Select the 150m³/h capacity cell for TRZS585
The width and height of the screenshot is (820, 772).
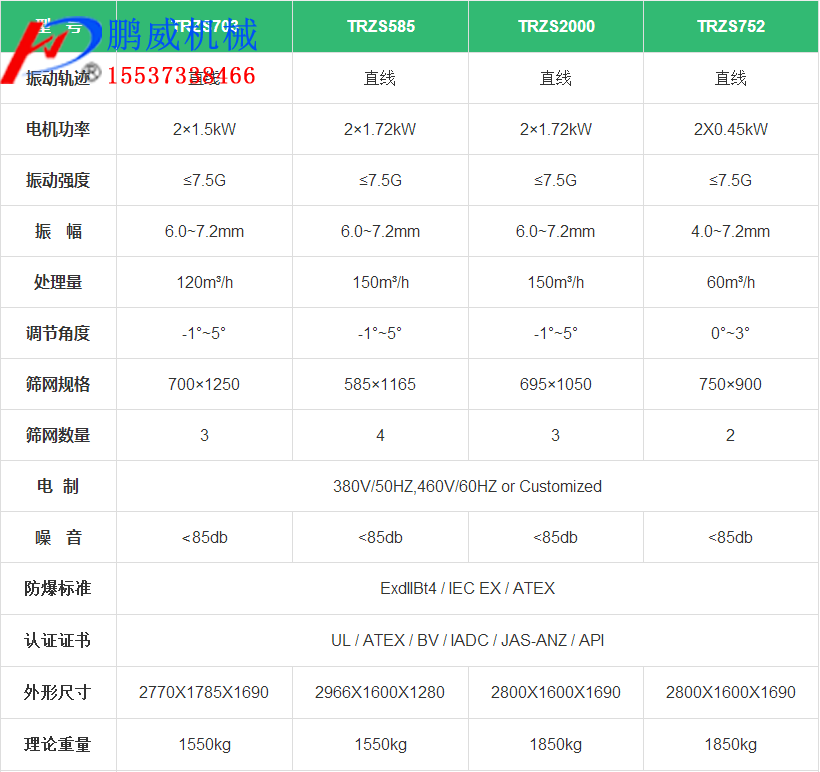point(380,282)
